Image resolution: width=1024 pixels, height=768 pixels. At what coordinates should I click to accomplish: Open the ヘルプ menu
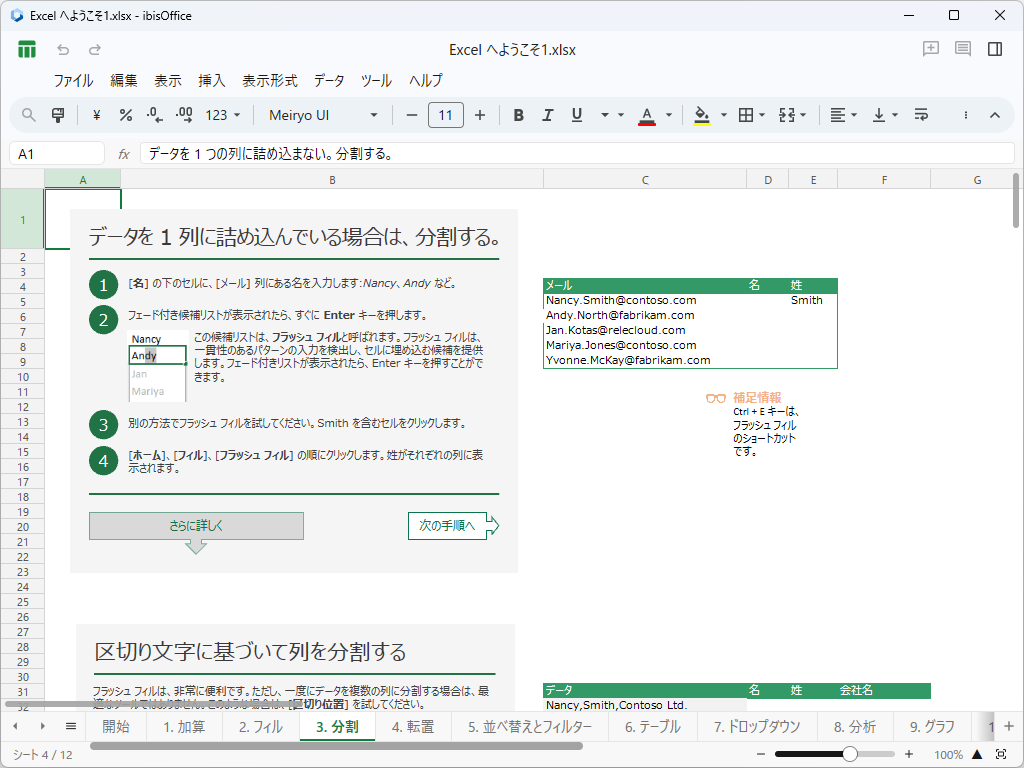coord(426,80)
